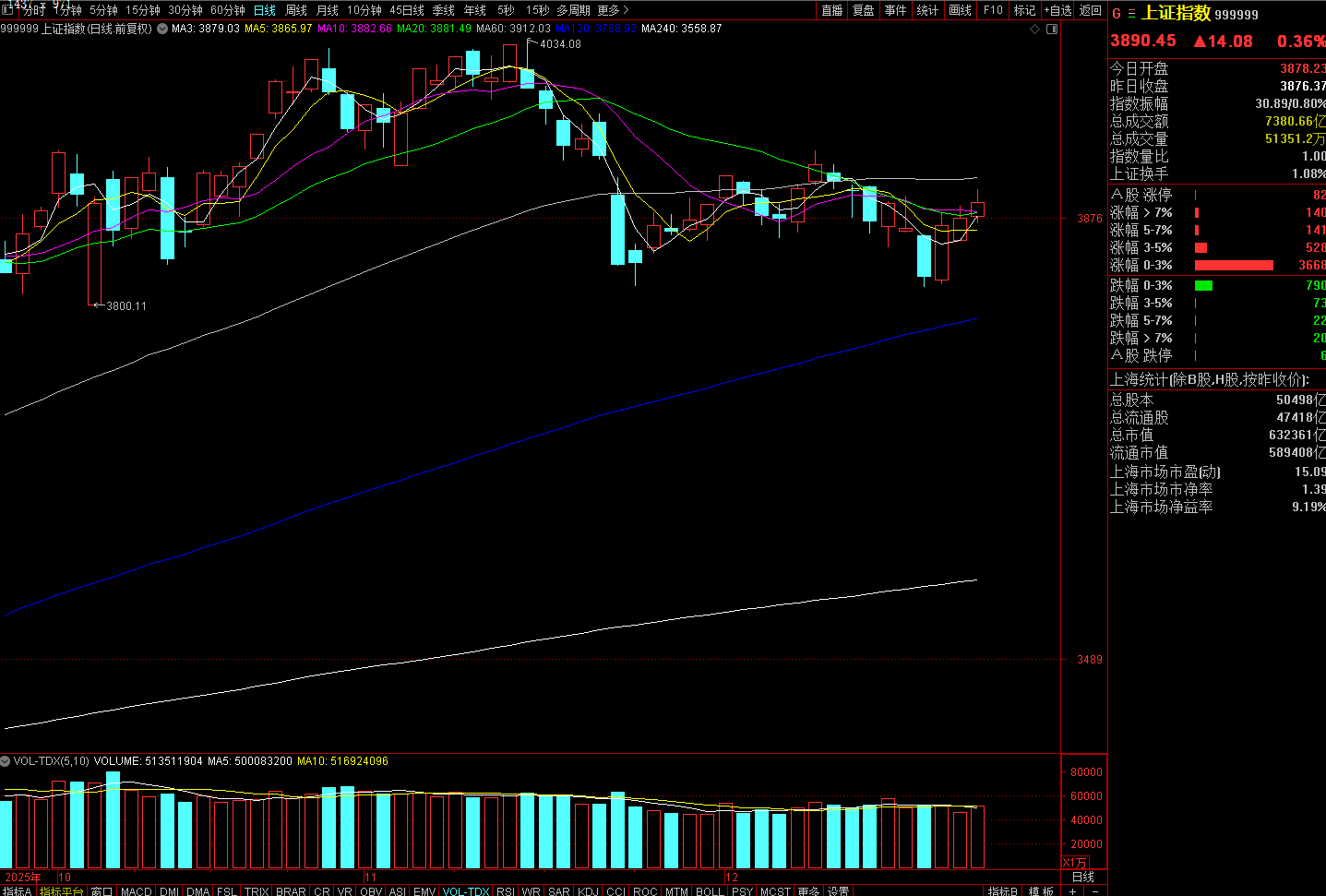Open the 事件 events button

(895, 10)
